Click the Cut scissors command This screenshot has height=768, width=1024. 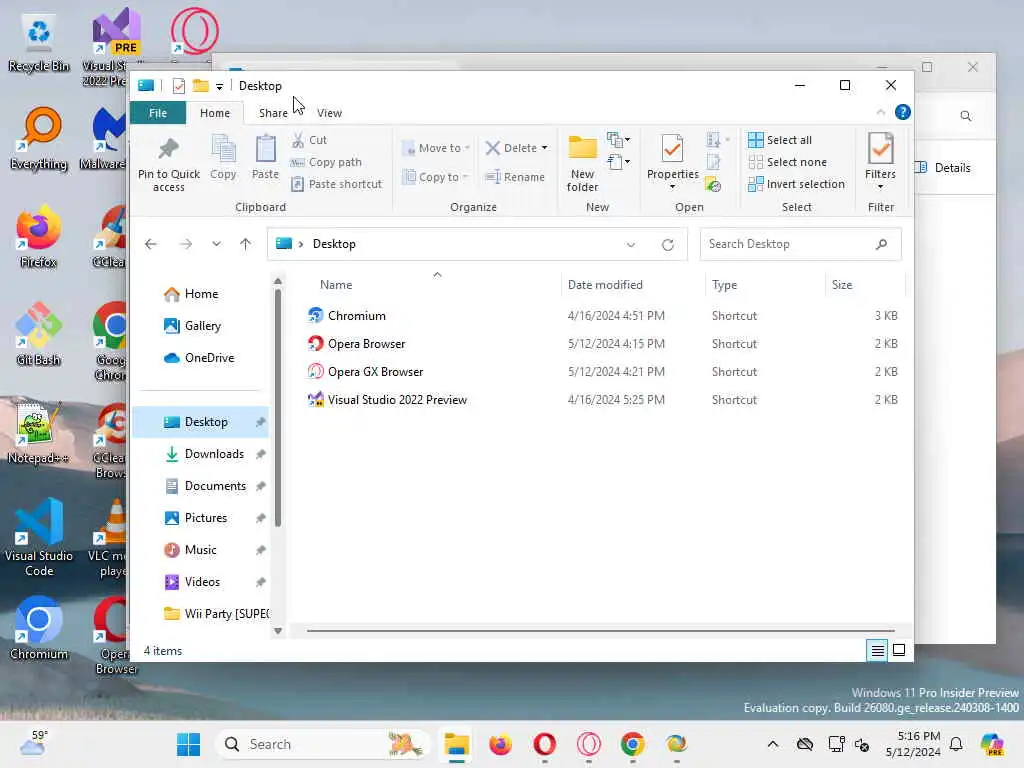(310, 140)
